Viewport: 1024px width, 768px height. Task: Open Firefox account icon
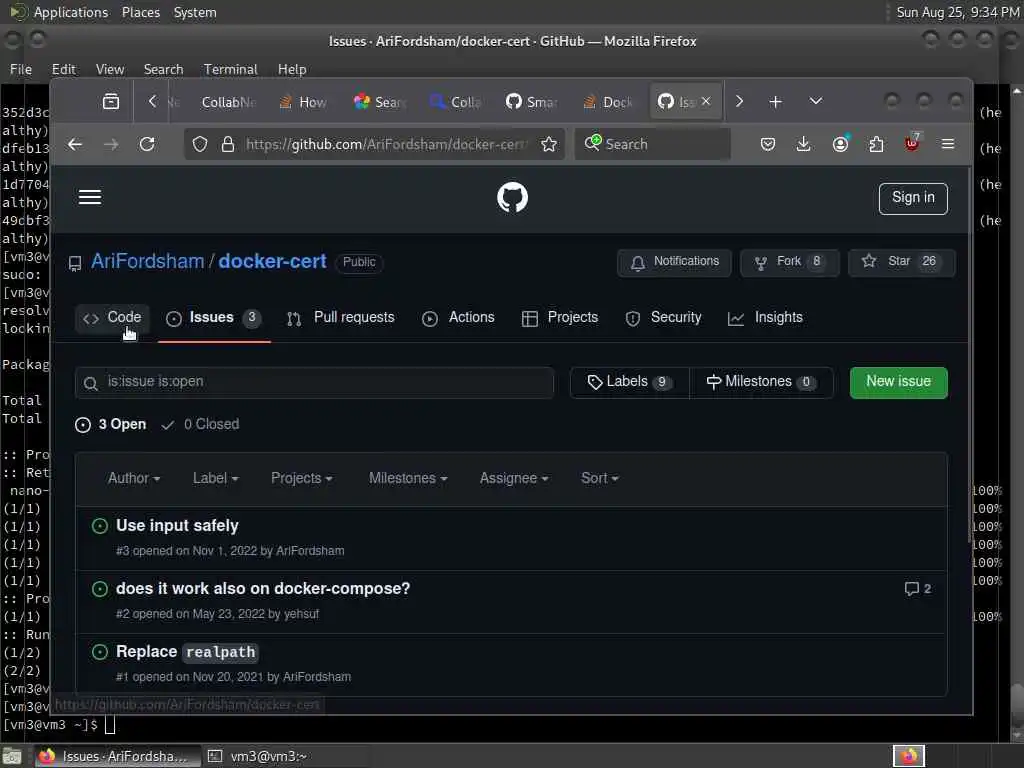tap(840, 144)
